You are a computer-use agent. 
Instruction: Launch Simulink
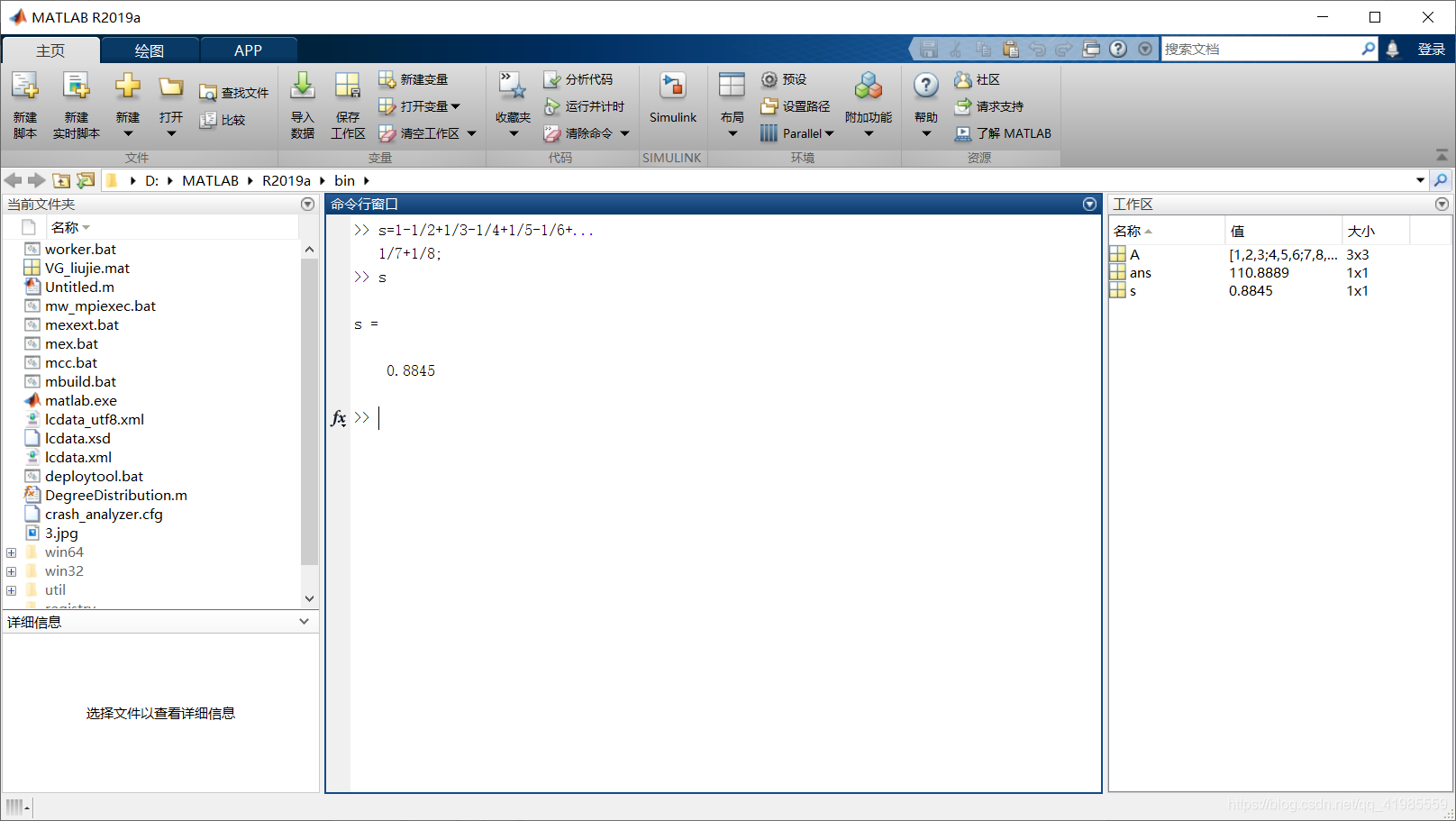pyautogui.click(x=673, y=99)
